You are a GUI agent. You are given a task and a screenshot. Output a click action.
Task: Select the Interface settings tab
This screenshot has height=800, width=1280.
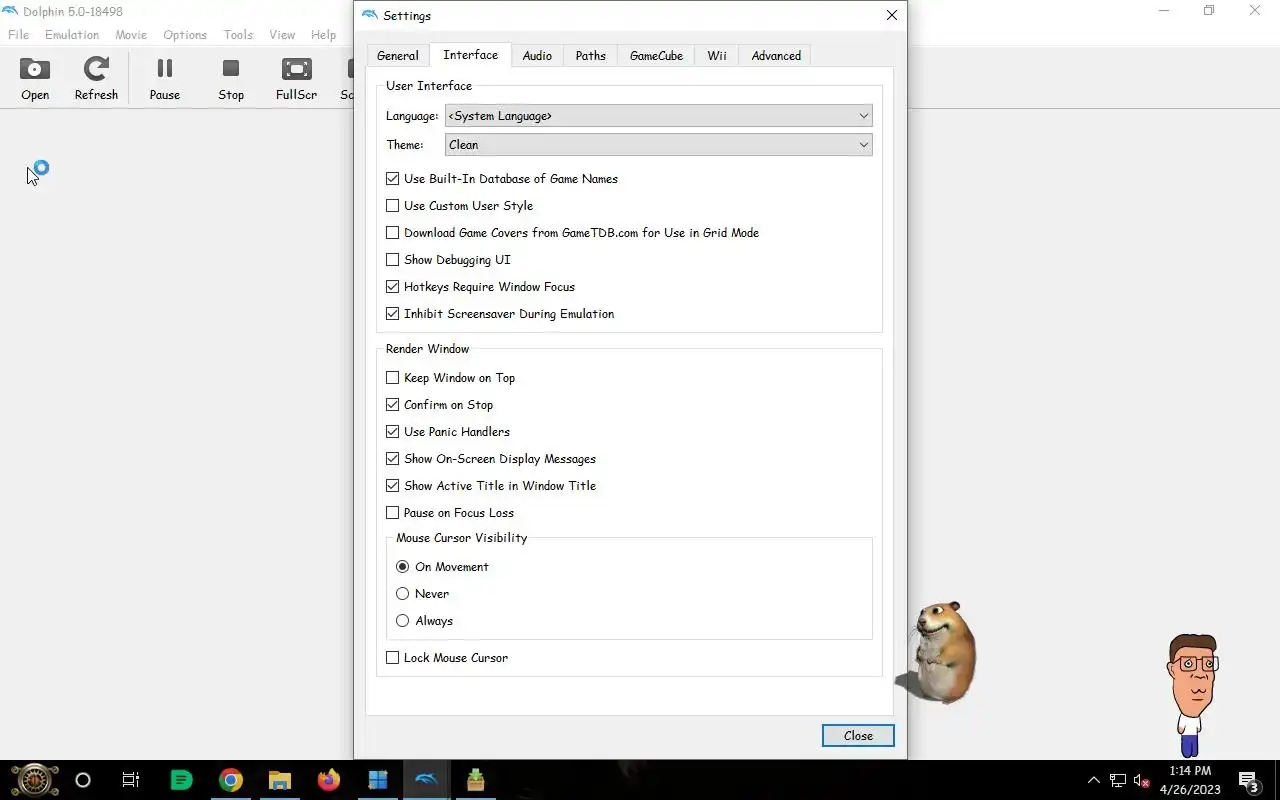470,55
